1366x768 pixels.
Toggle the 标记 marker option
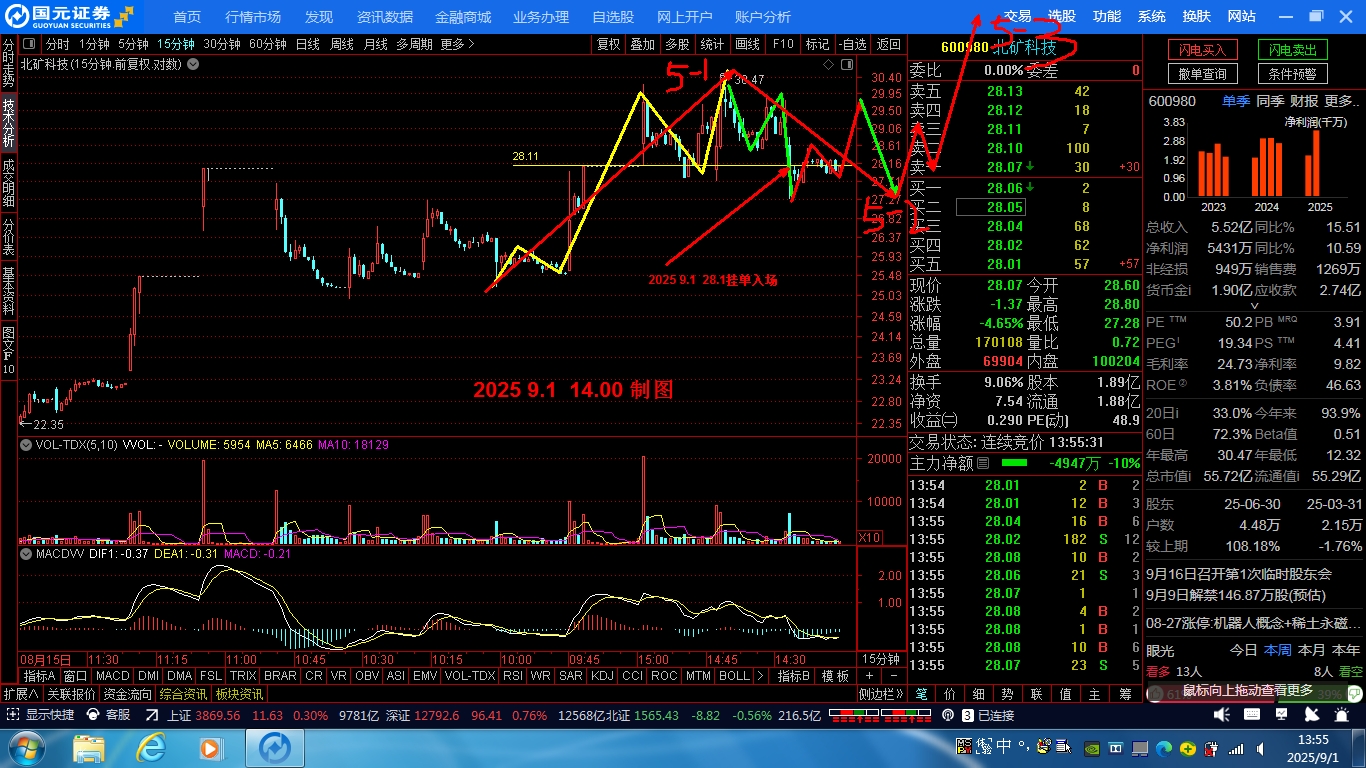[x=817, y=44]
